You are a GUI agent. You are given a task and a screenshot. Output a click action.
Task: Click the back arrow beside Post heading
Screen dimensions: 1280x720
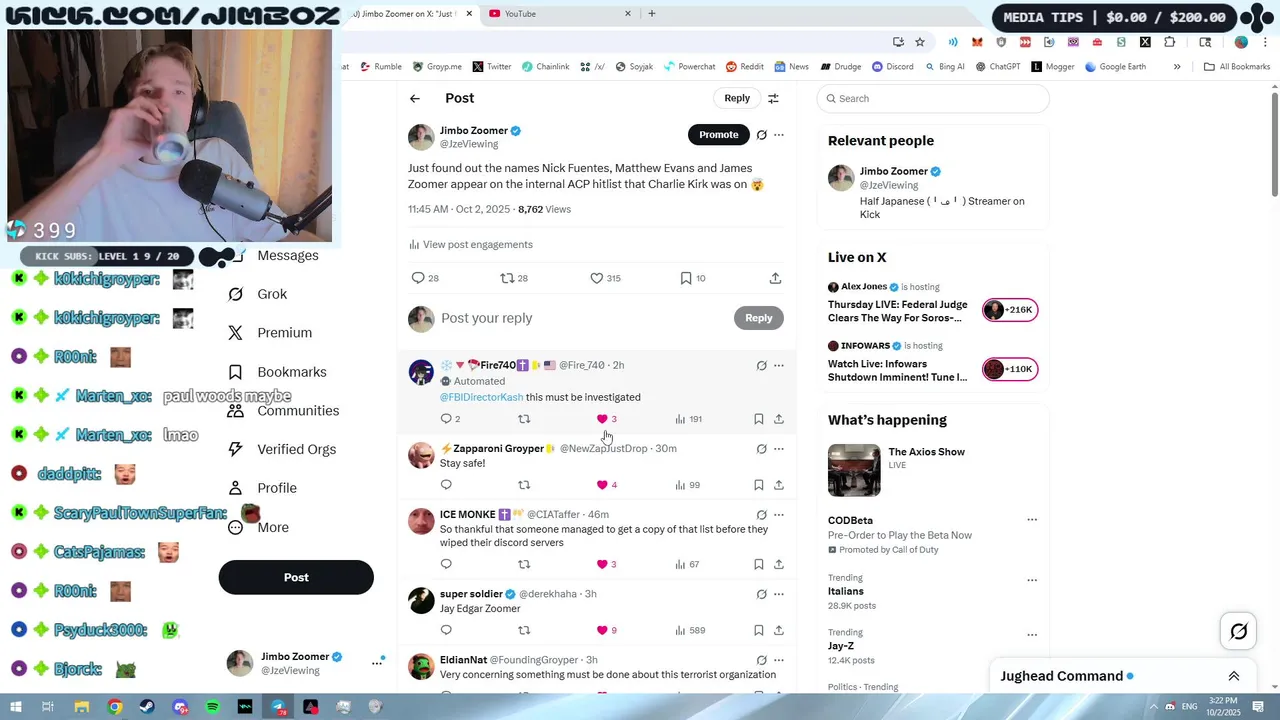click(415, 98)
